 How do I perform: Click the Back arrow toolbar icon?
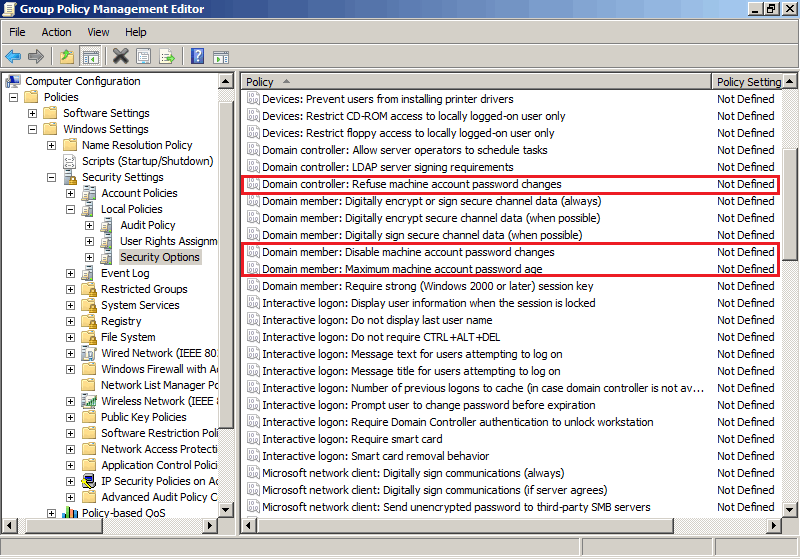click(x=13, y=56)
